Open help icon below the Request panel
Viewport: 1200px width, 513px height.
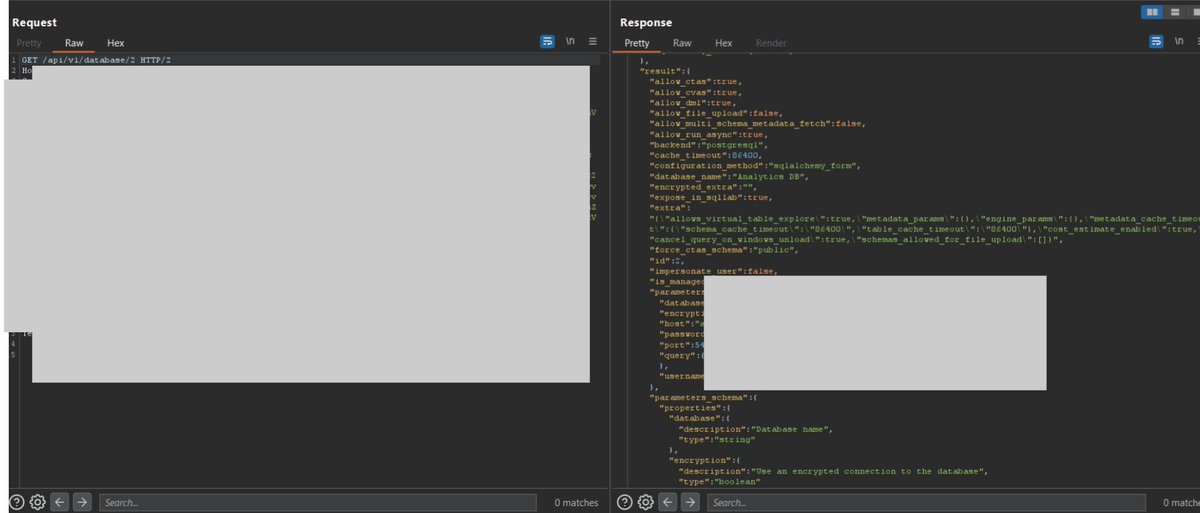17,502
